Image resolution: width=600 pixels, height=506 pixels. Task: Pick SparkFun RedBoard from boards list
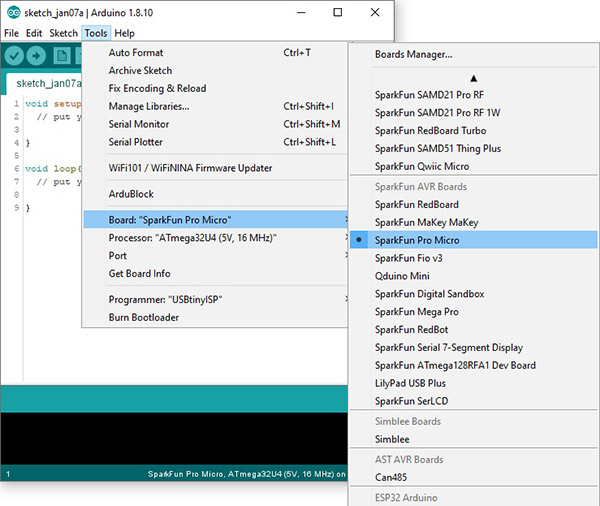click(417, 204)
